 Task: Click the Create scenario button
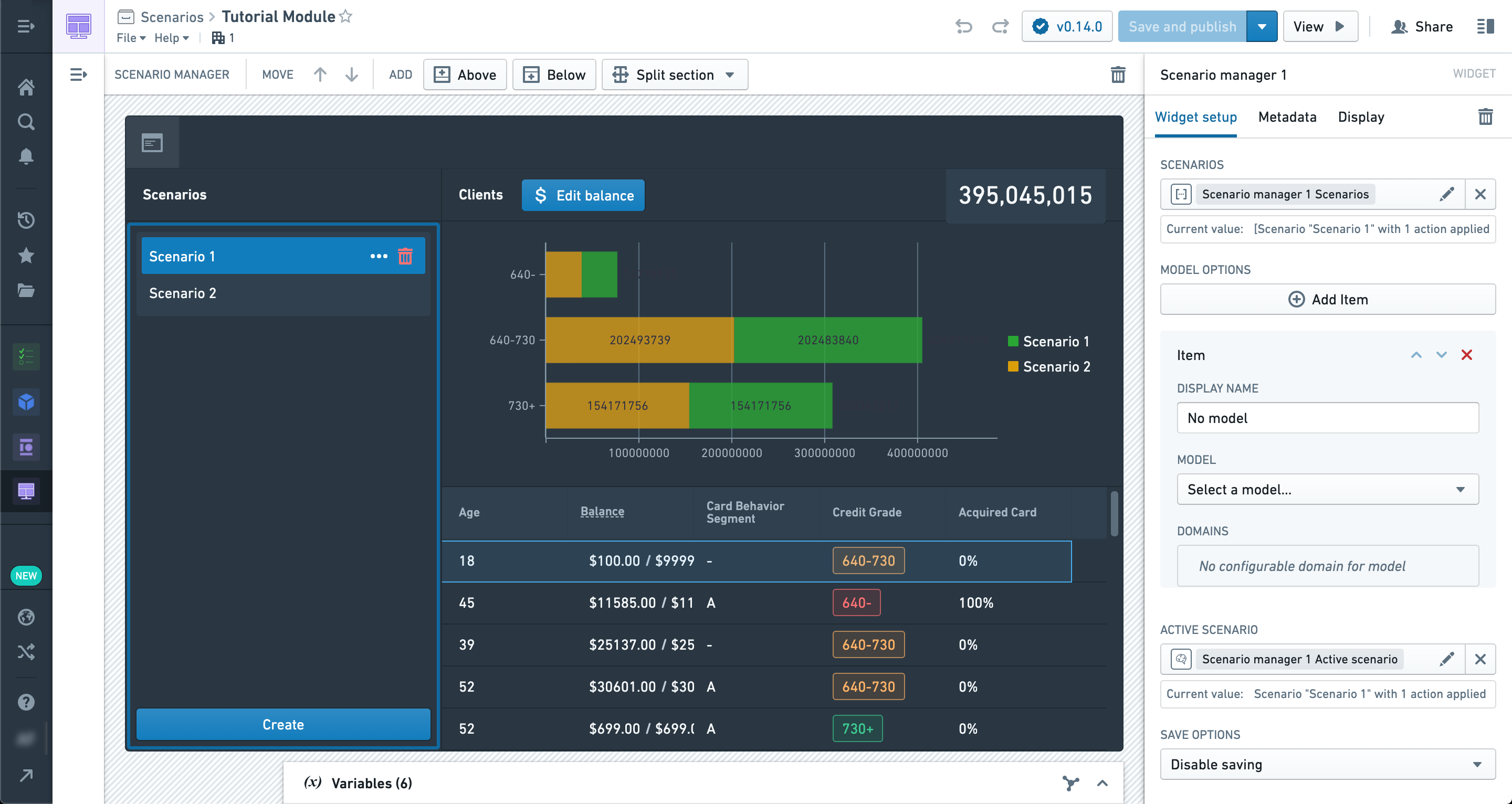(283, 724)
